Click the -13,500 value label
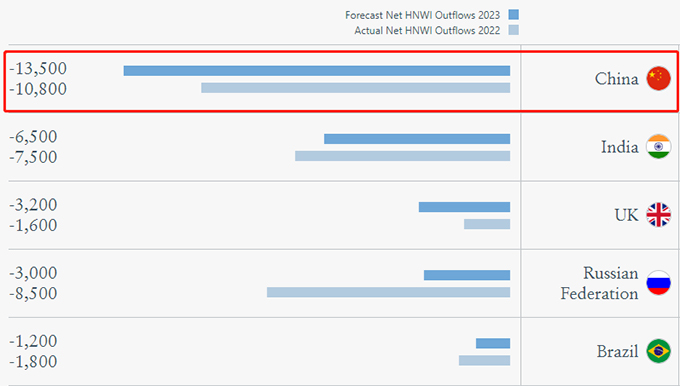The width and height of the screenshot is (680, 386). tap(38, 69)
